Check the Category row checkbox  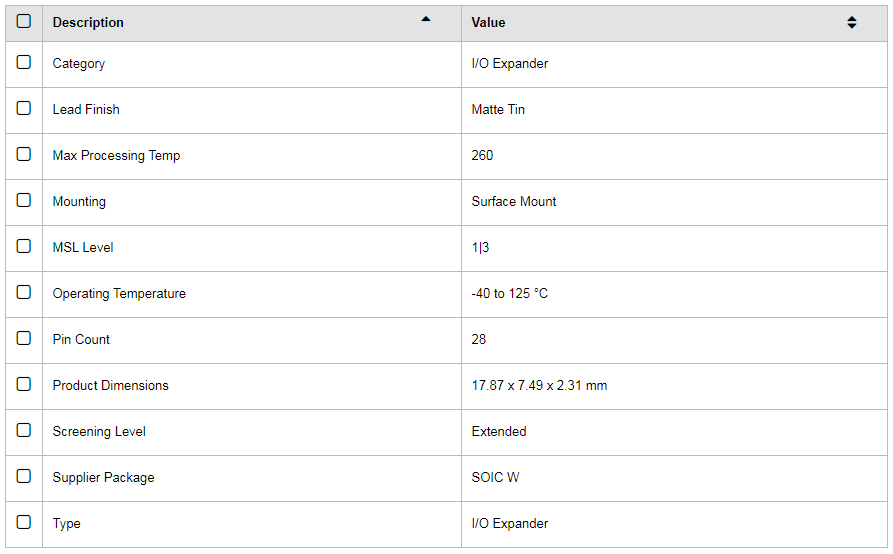[x=24, y=62]
